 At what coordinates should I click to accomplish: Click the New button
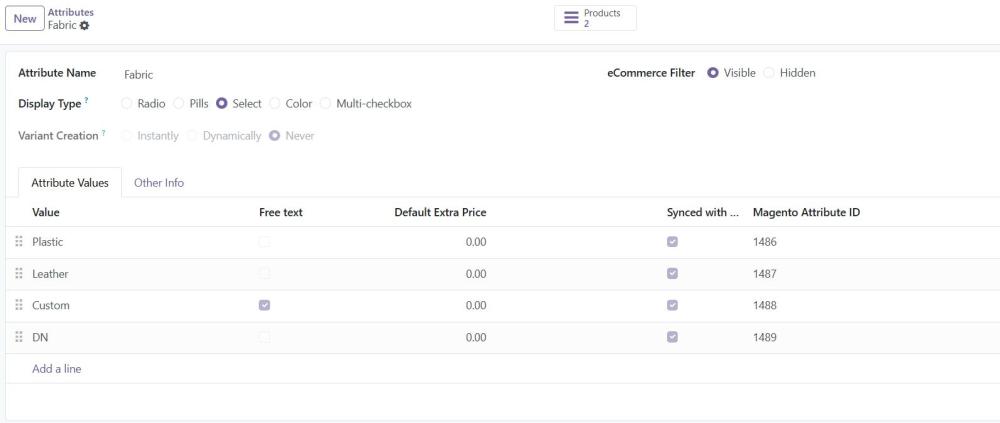(25, 19)
